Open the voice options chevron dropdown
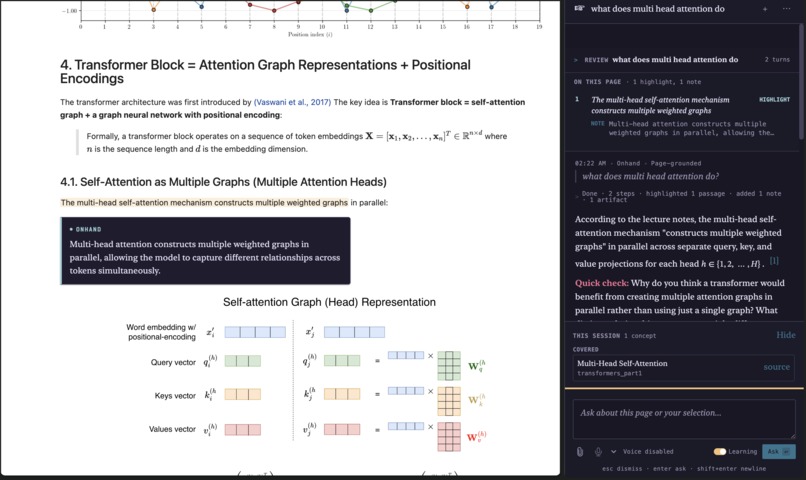806x480 pixels. [613, 451]
